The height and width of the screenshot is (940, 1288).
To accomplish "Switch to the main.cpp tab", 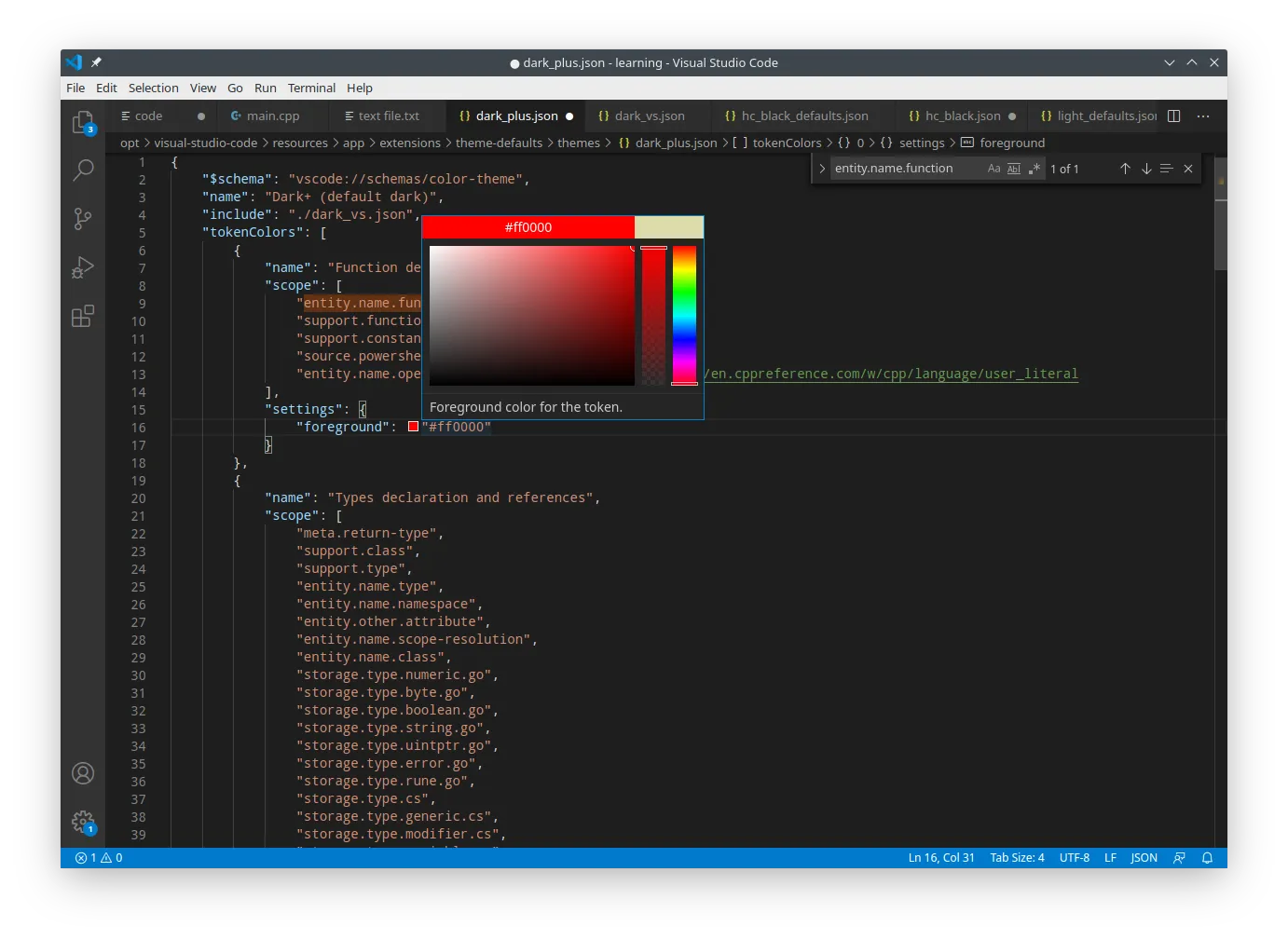I will (274, 116).
